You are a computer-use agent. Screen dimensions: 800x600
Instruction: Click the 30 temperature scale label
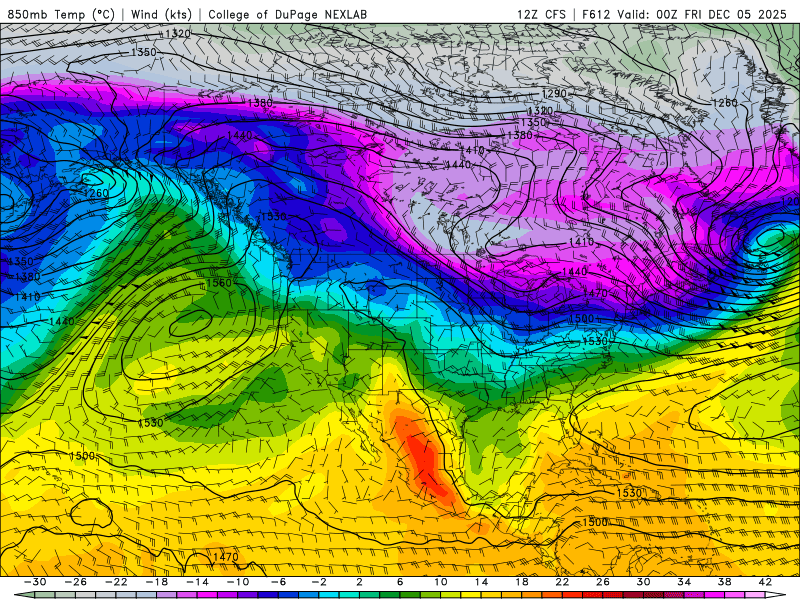click(x=643, y=582)
